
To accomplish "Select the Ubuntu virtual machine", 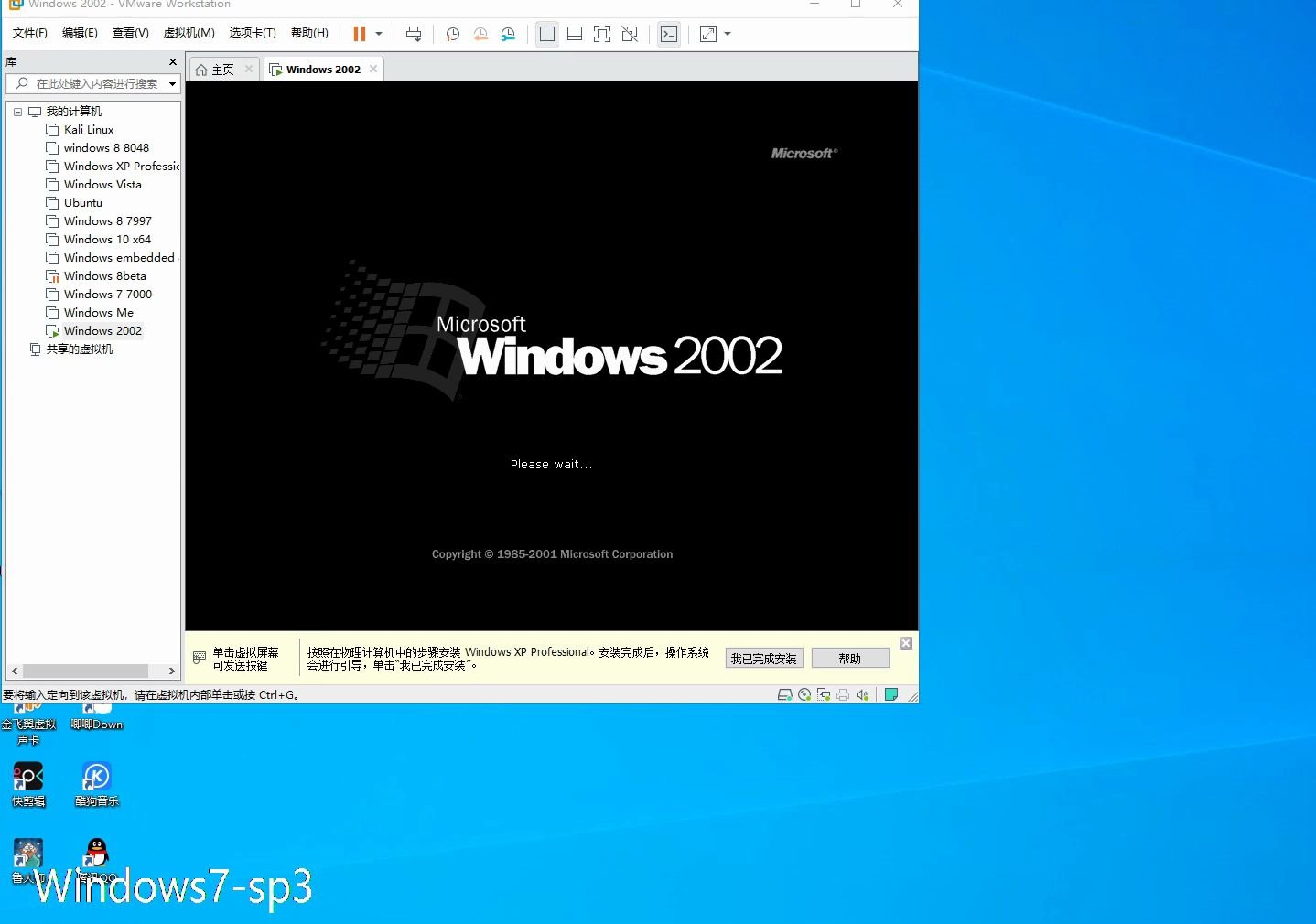I will point(83,203).
